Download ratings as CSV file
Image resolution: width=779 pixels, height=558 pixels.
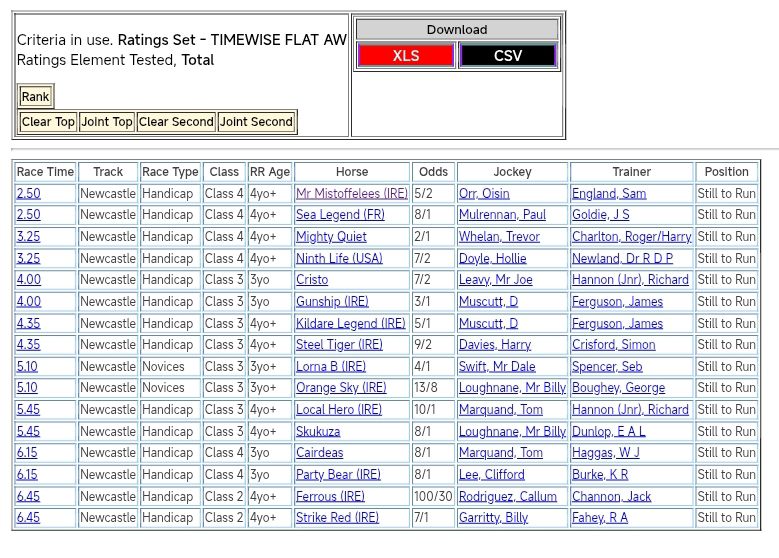pyautogui.click(x=507, y=56)
